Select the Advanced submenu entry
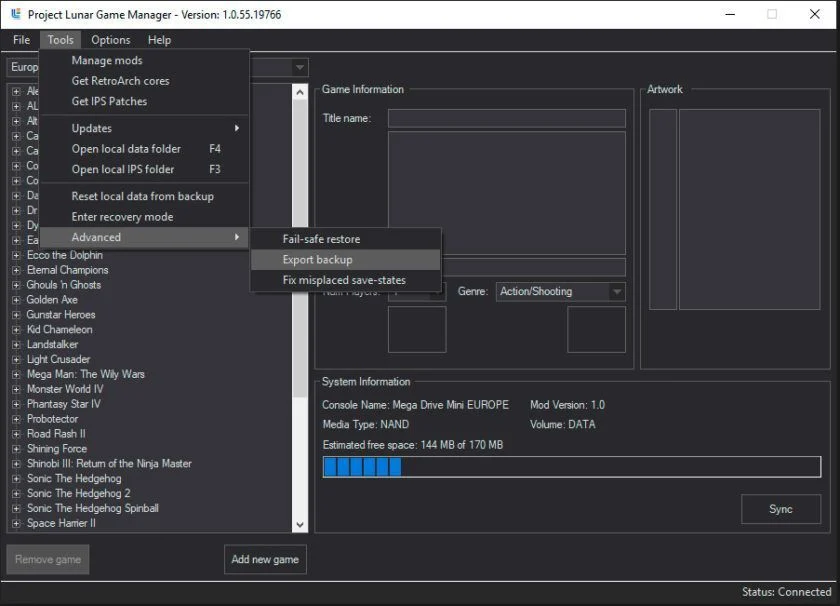 (x=145, y=237)
